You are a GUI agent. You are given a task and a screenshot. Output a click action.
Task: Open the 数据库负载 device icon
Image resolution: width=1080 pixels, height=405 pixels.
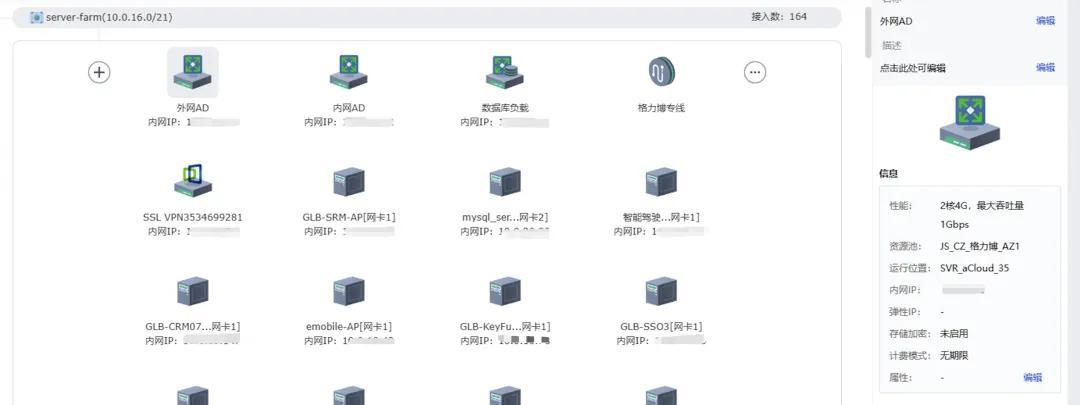[505, 72]
